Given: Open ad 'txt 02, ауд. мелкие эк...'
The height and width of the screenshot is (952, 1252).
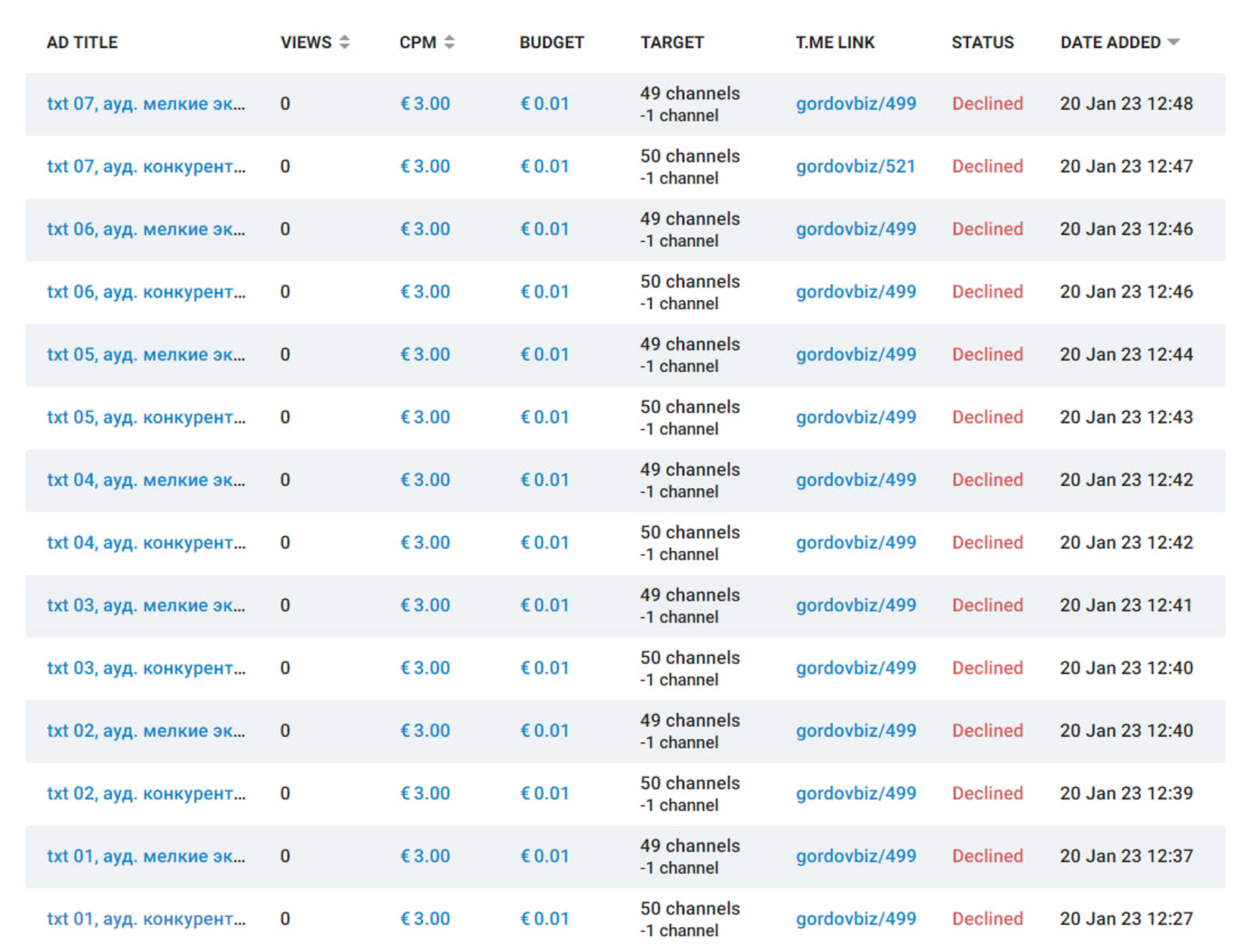Looking at the screenshot, I should click(x=146, y=730).
